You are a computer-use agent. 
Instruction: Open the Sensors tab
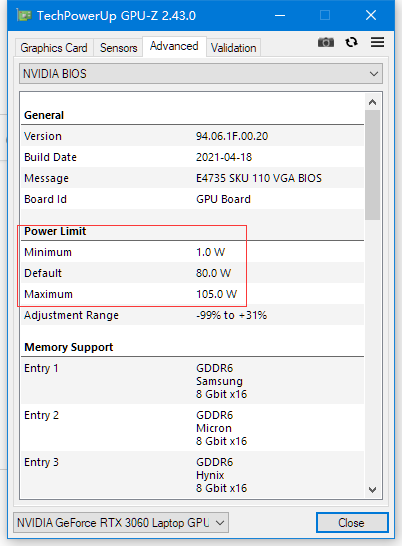coord(118,48)
